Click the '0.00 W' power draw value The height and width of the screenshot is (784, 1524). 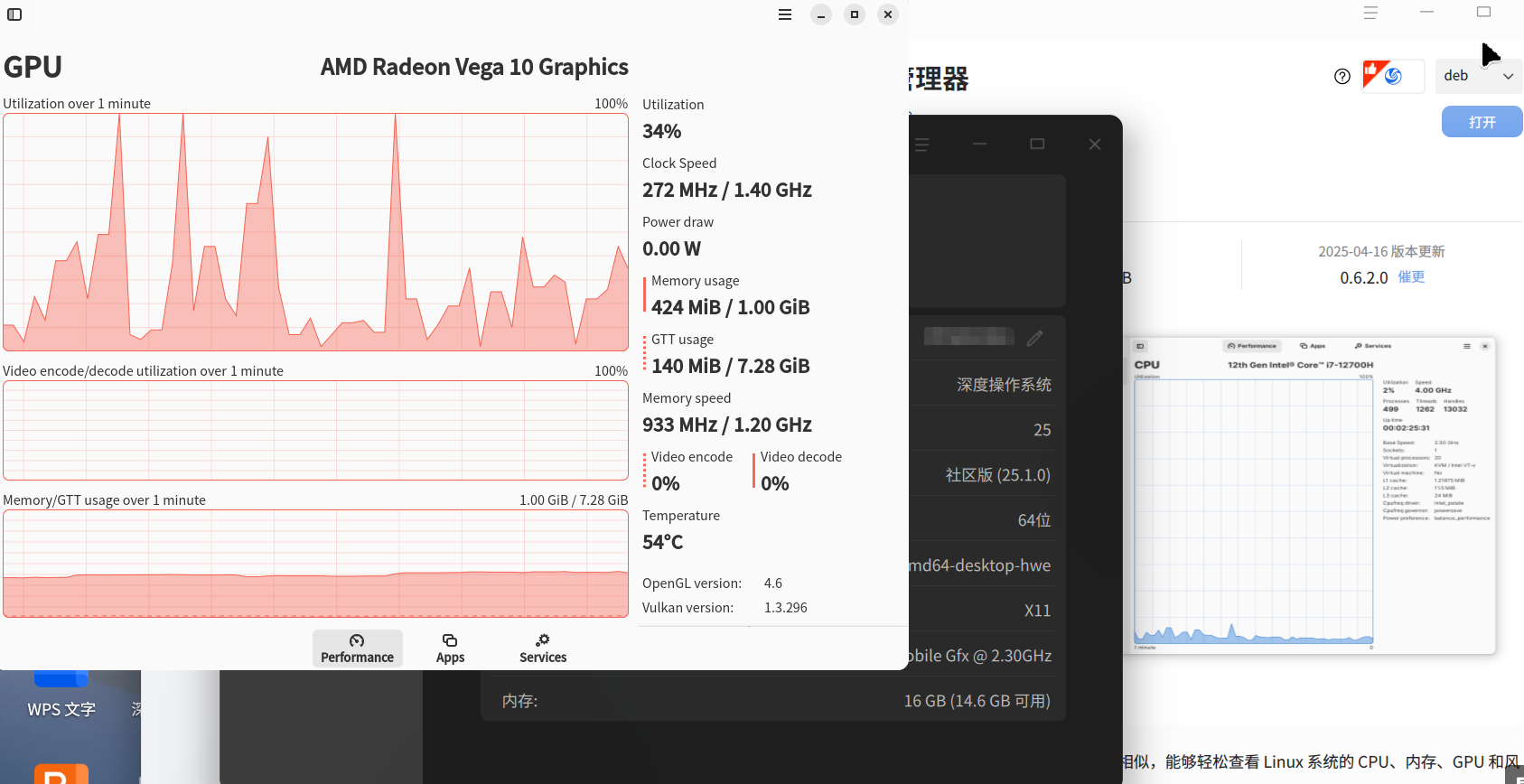coord(672,248)
